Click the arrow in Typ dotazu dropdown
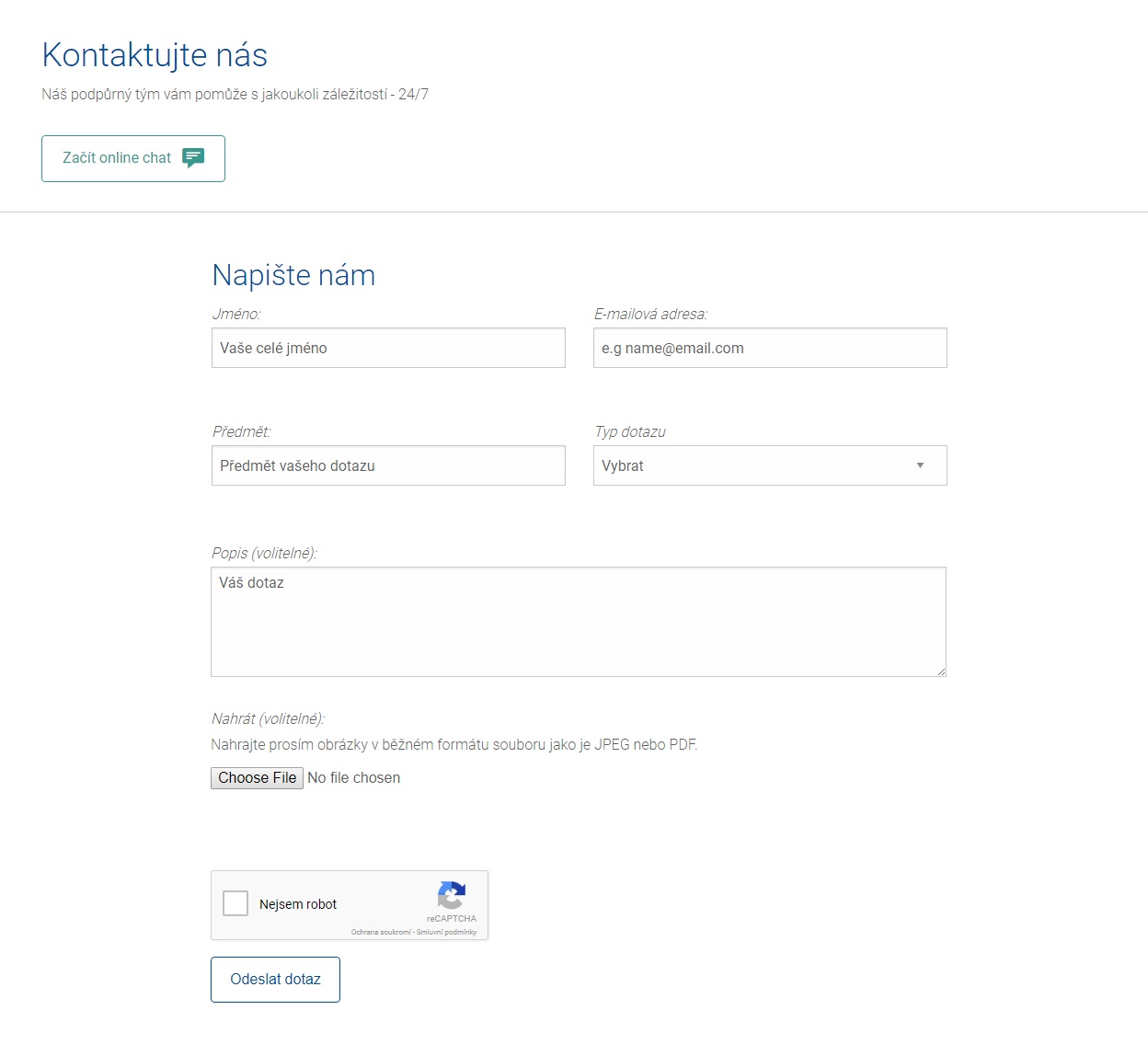Image resolution: width=1148 pixels, height=1056 pixels. tap(920, 465)
